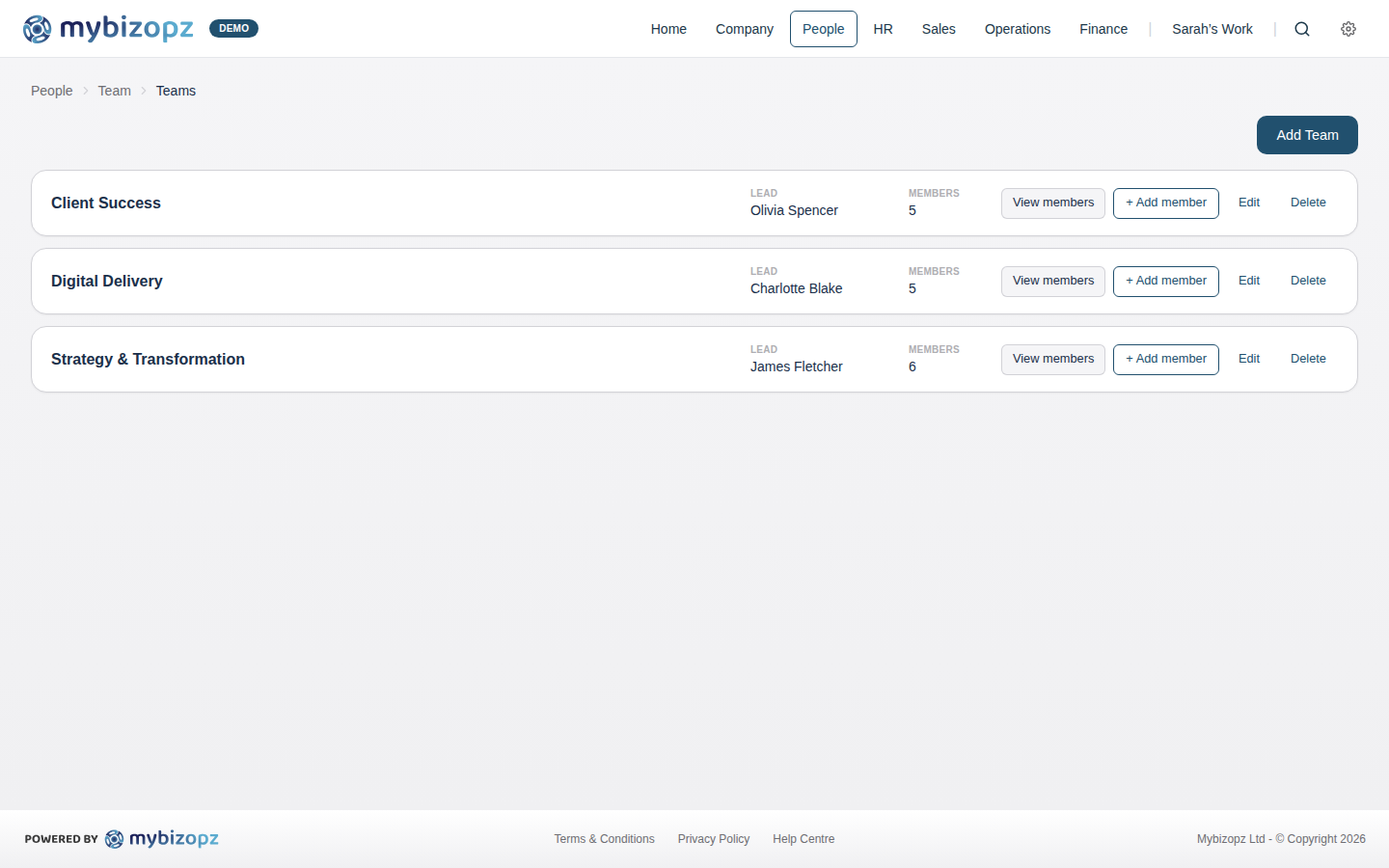Select the HR navigation item
This screenshot has width=1389, height=868.
(883, 29)
